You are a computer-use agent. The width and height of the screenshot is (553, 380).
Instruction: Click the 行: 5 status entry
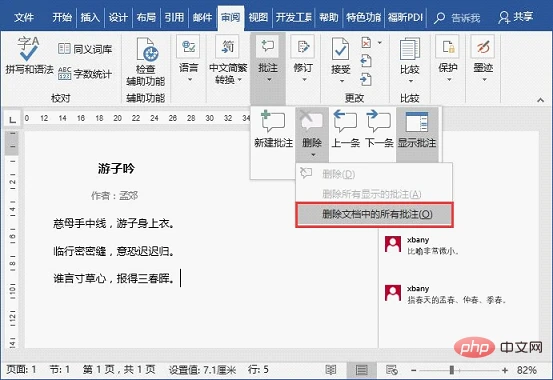click(258, 370)
